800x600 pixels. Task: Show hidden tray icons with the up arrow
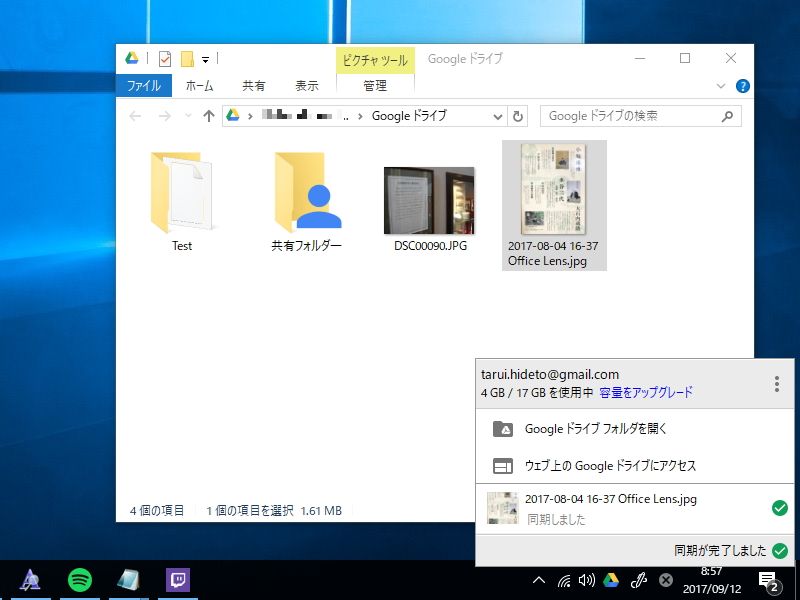(538, 580)
